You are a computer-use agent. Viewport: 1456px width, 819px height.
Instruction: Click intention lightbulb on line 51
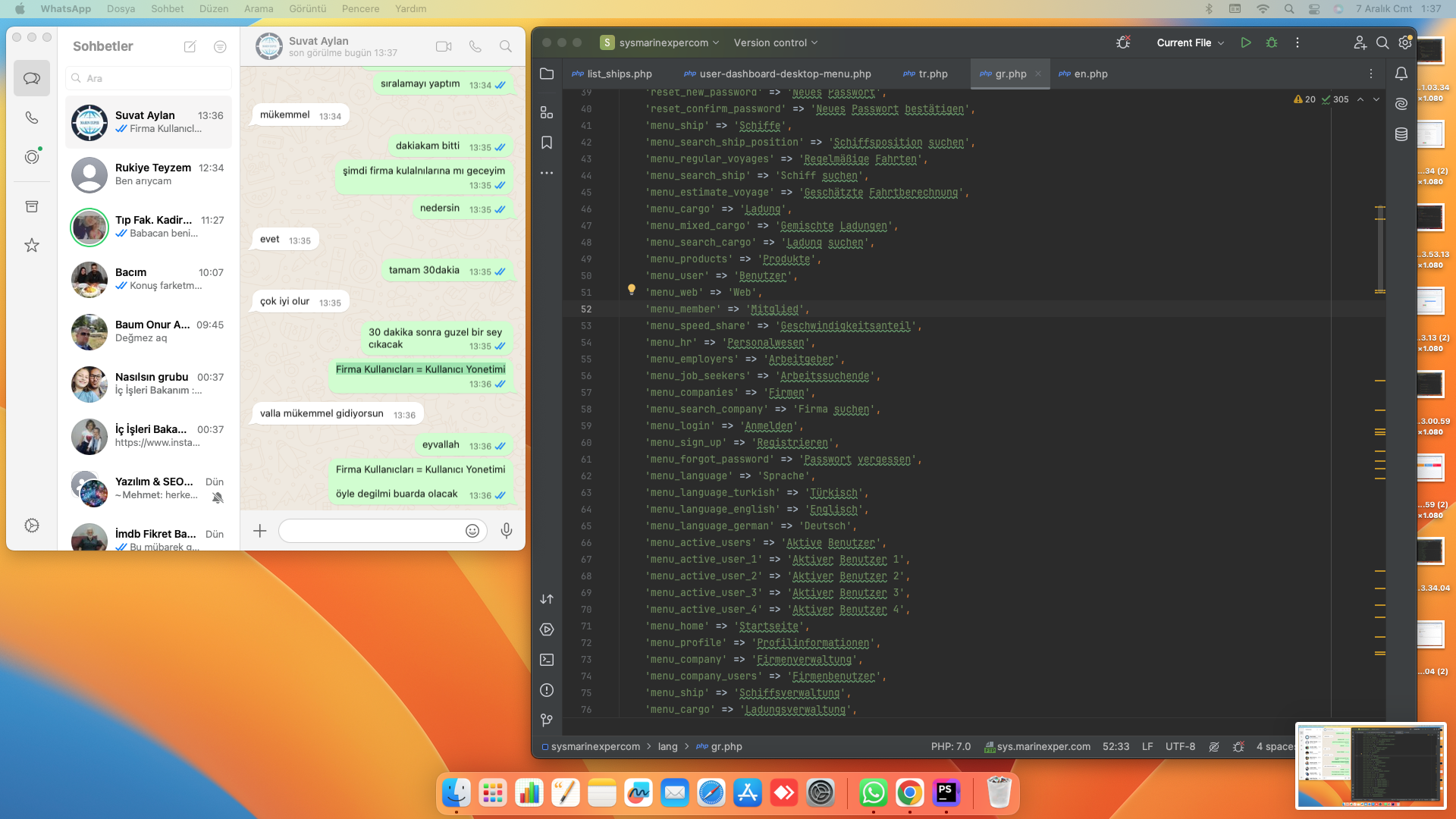pyautogui.click(x=632, y=290)
